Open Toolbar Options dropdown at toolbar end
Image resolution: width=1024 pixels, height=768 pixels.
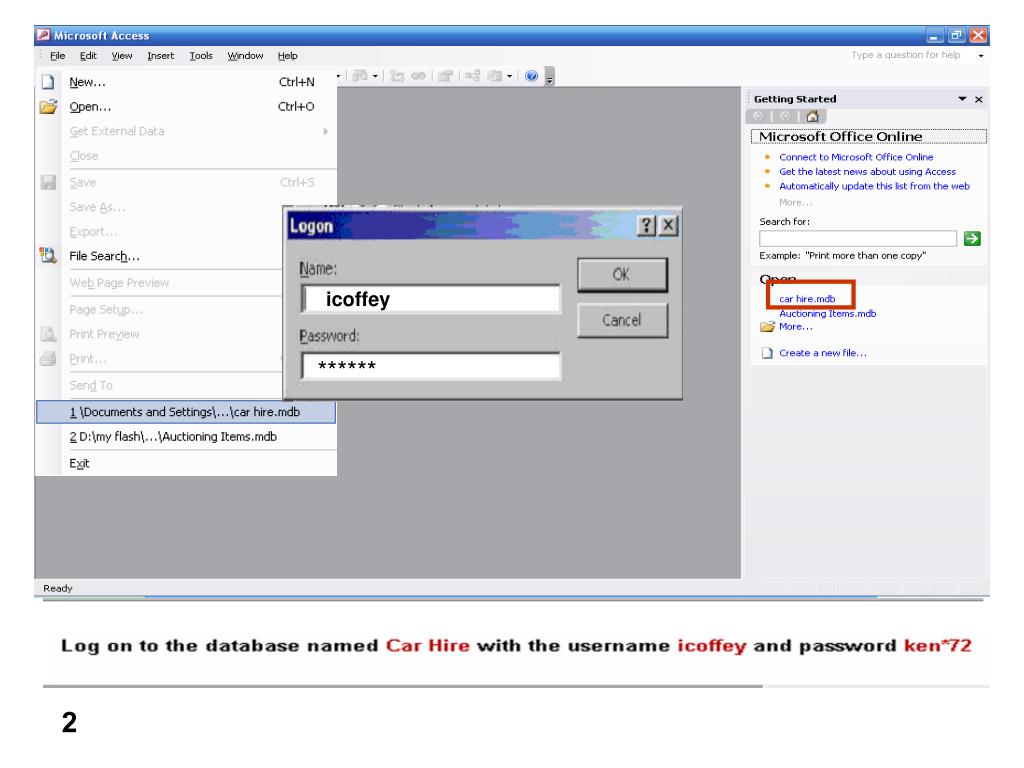549,76
